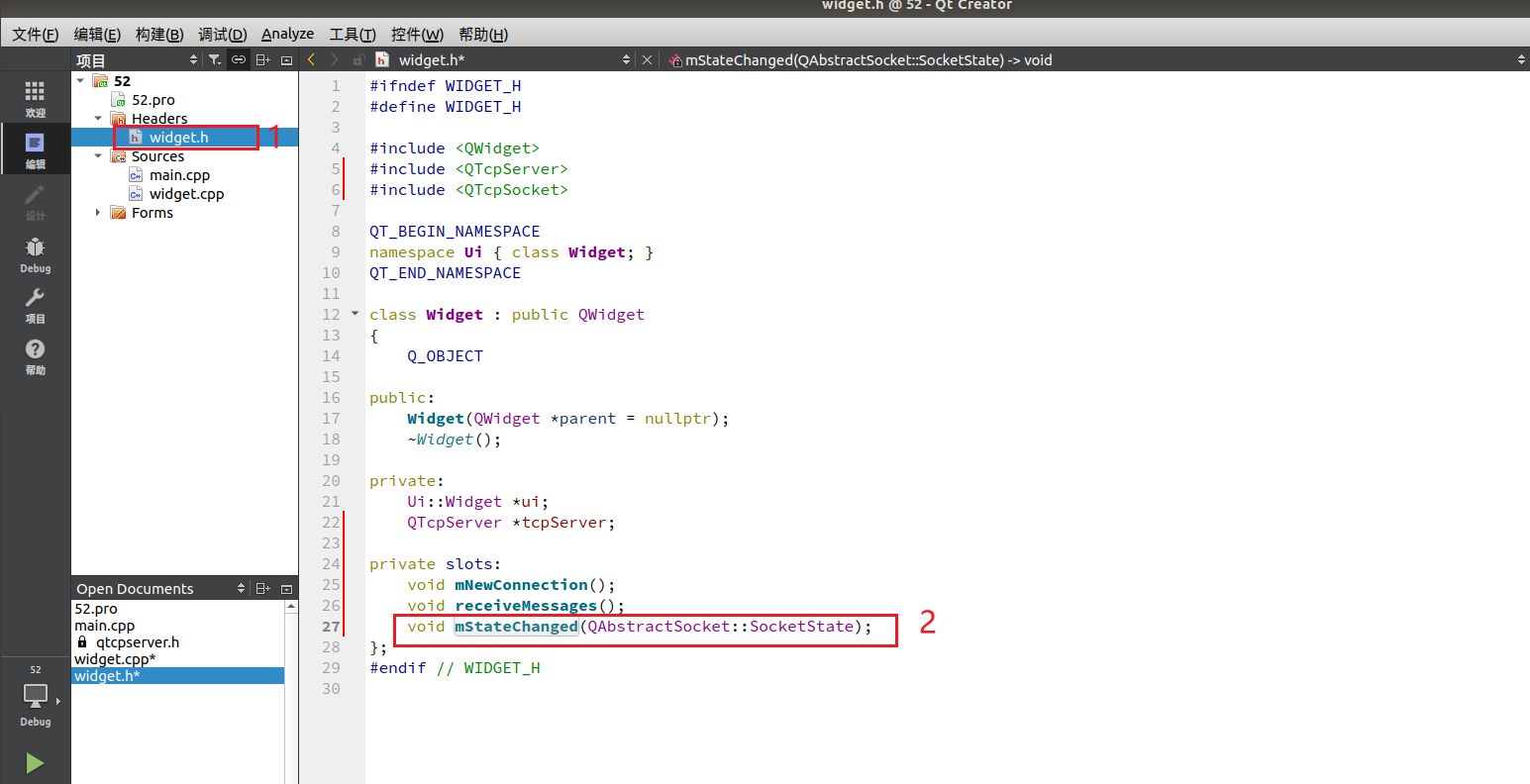Switch to qtcpserver.h in Open Documents
Screen dimensions: 1530x784
pyautogui.click(x=178, y=642)
